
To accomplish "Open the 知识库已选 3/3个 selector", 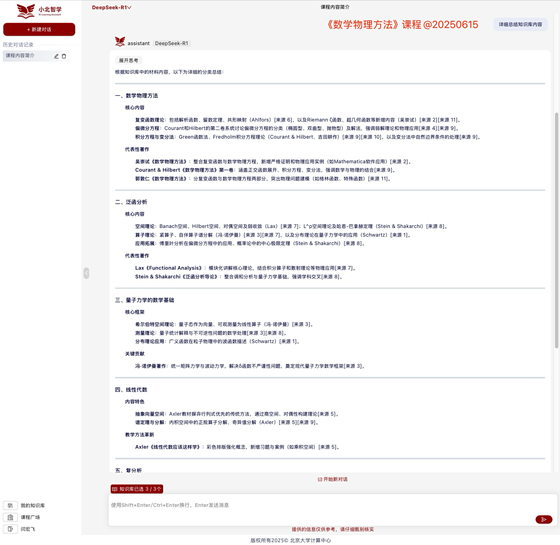I will [x=137, y=489].
